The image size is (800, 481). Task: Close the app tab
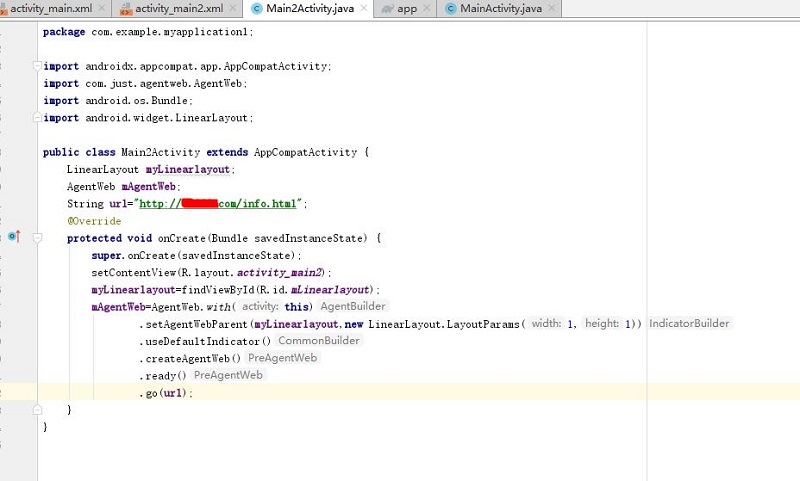(427, 8)
